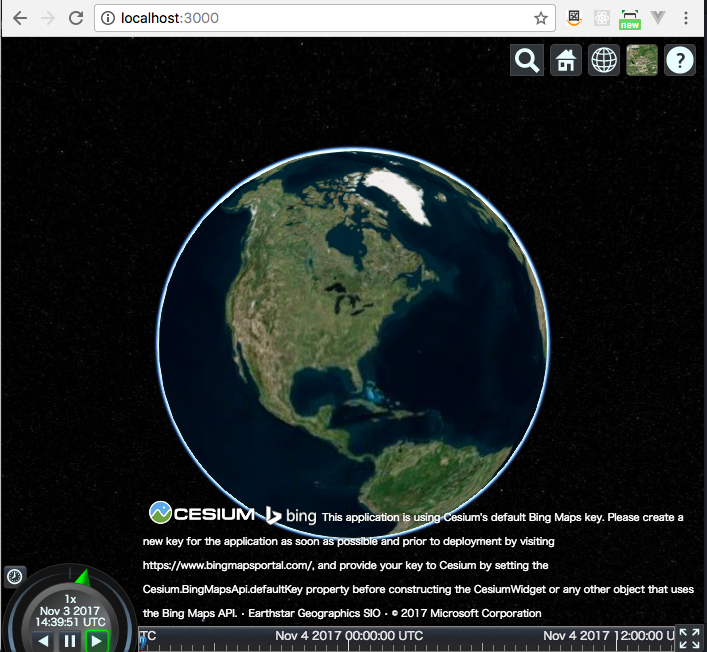Viewport: 707px width, 652px height.
Task: Open the green 'new' extension icon
Action: 629,19
